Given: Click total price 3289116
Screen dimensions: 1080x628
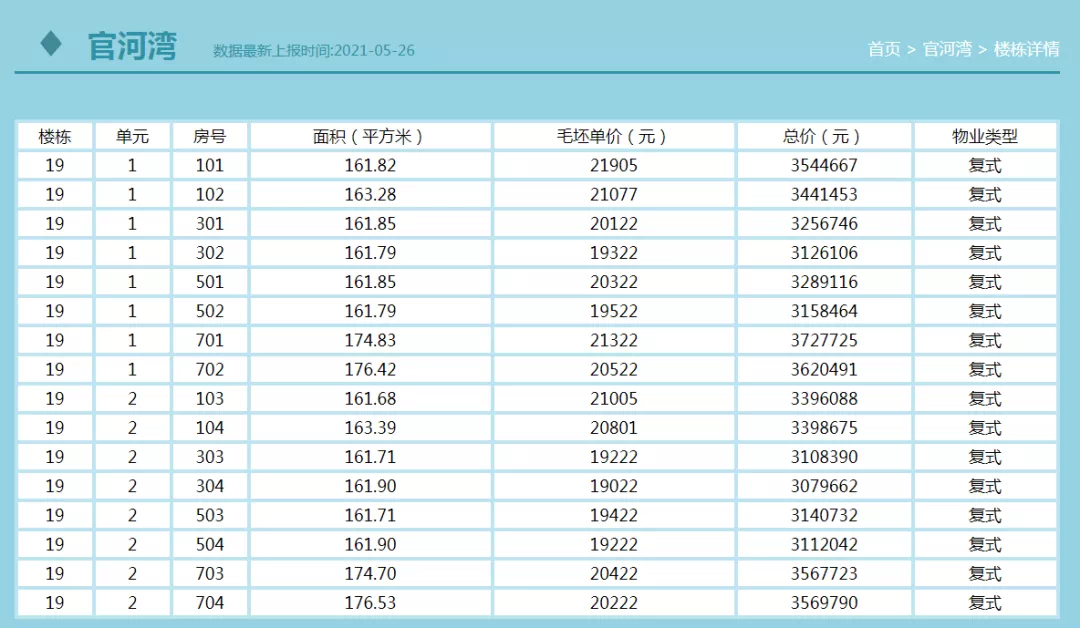Looking at the screenshot, I should click(x=824, y=282).
